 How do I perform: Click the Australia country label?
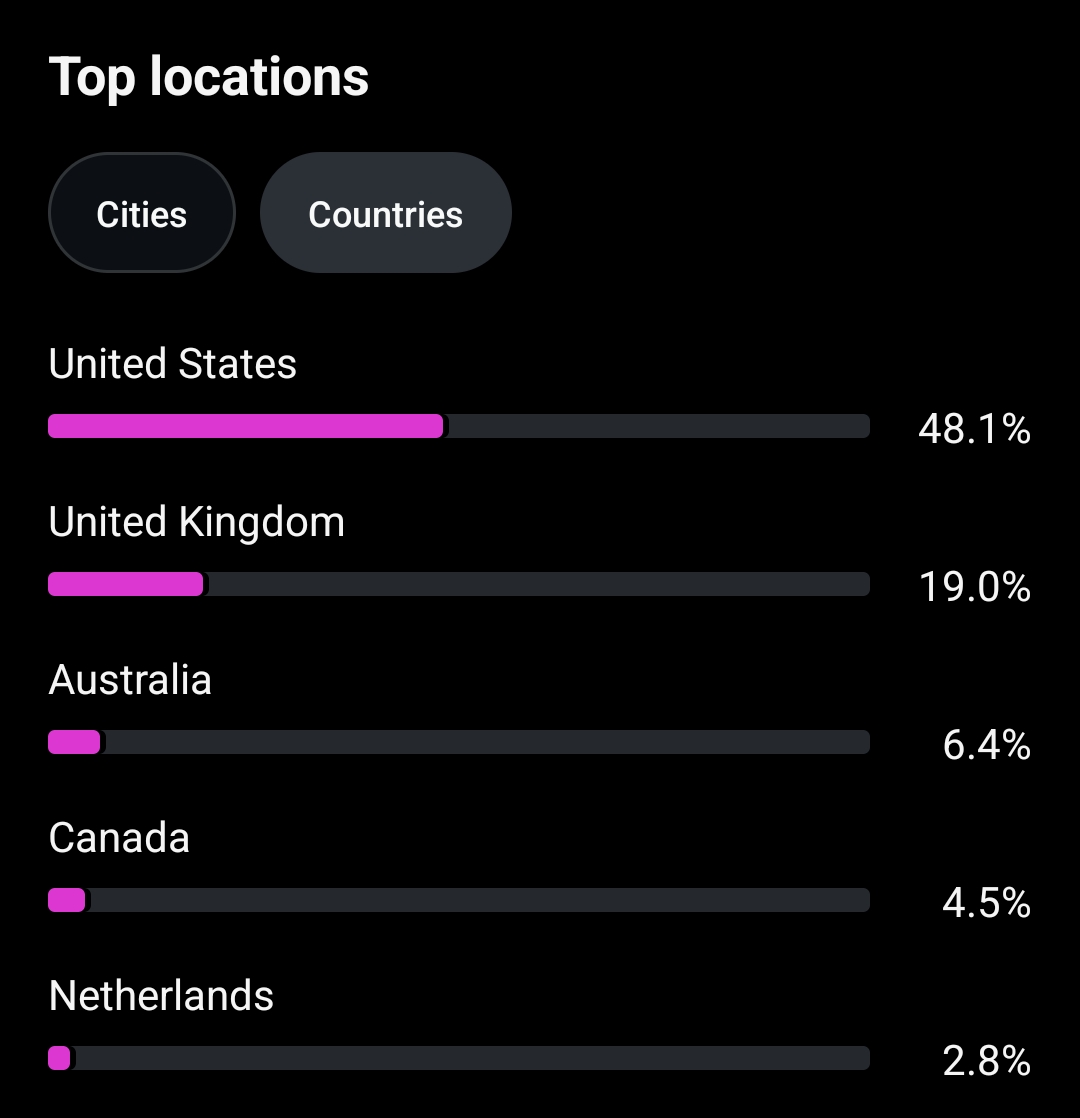point(130,680)
